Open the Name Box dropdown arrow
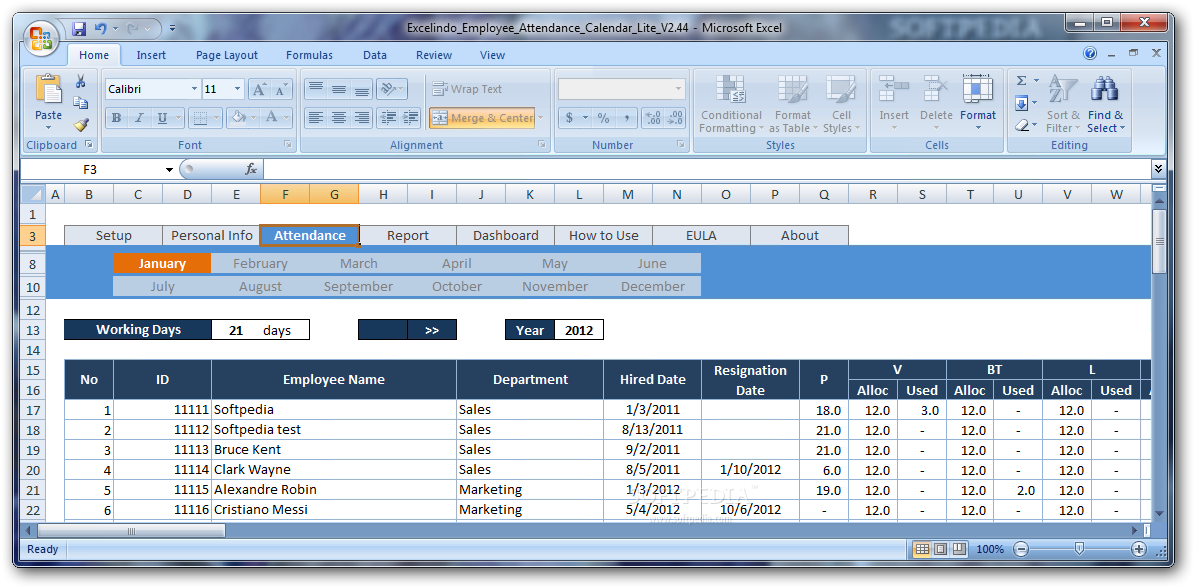The image size is (1195, 588). click(x=169, y=169)
